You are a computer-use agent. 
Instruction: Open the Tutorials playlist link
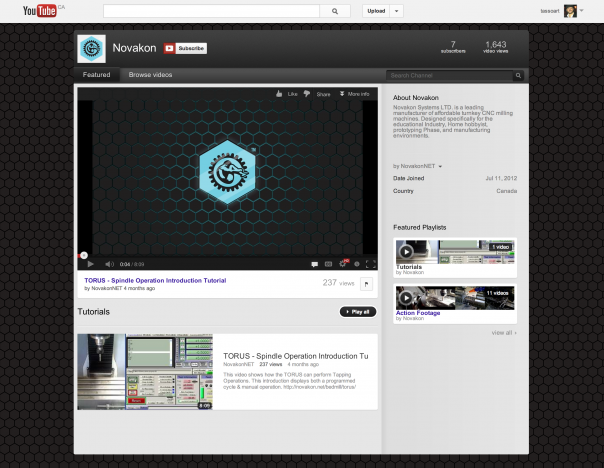click(409, 267)
